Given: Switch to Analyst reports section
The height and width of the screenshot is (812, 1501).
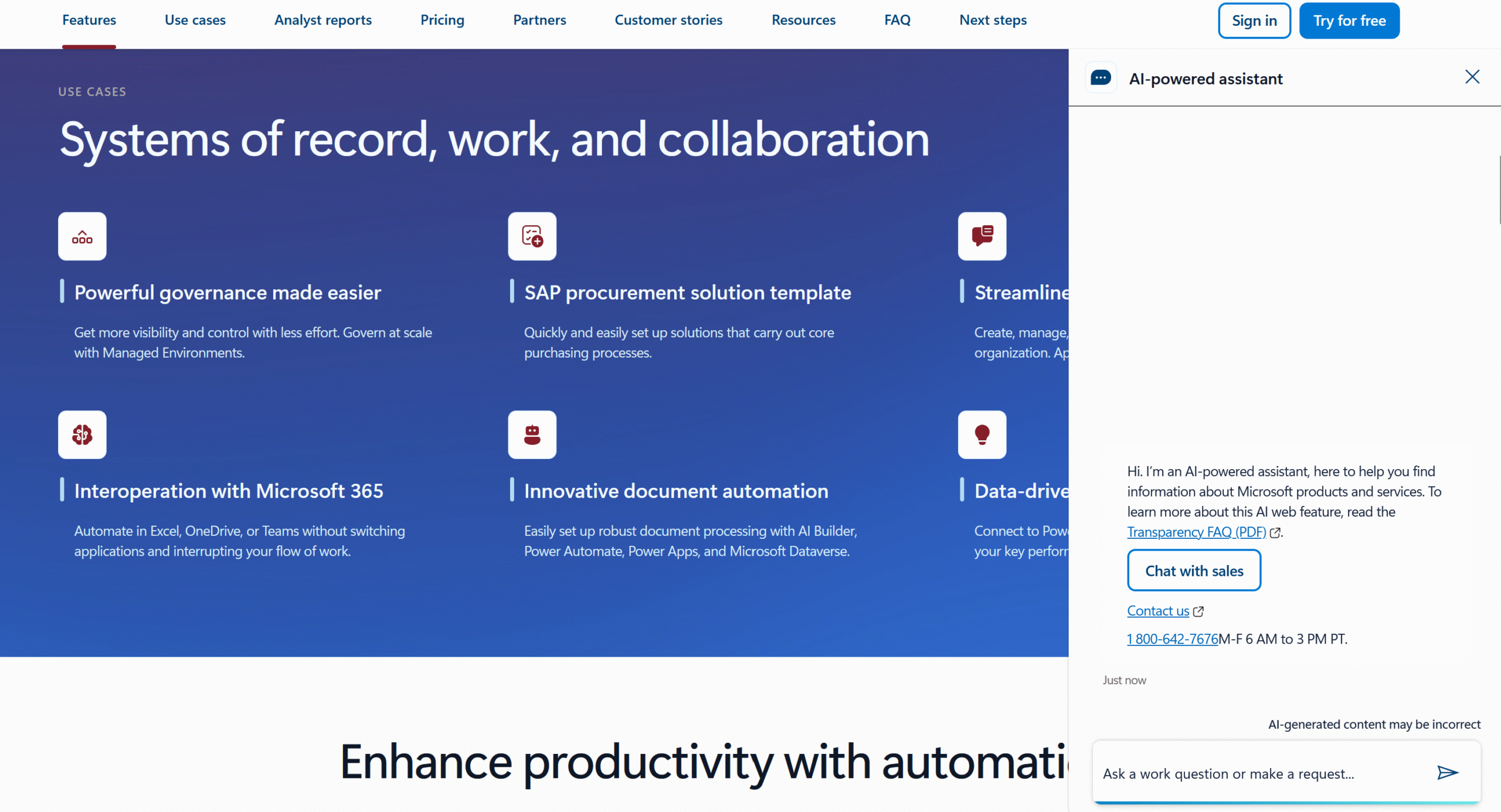Looking at the screenshot, I should click(x=323, y=21).
